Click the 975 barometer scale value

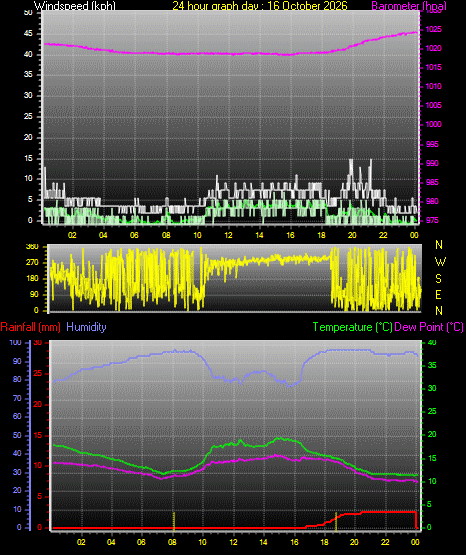pyautogui.click(x=433, y=220)
